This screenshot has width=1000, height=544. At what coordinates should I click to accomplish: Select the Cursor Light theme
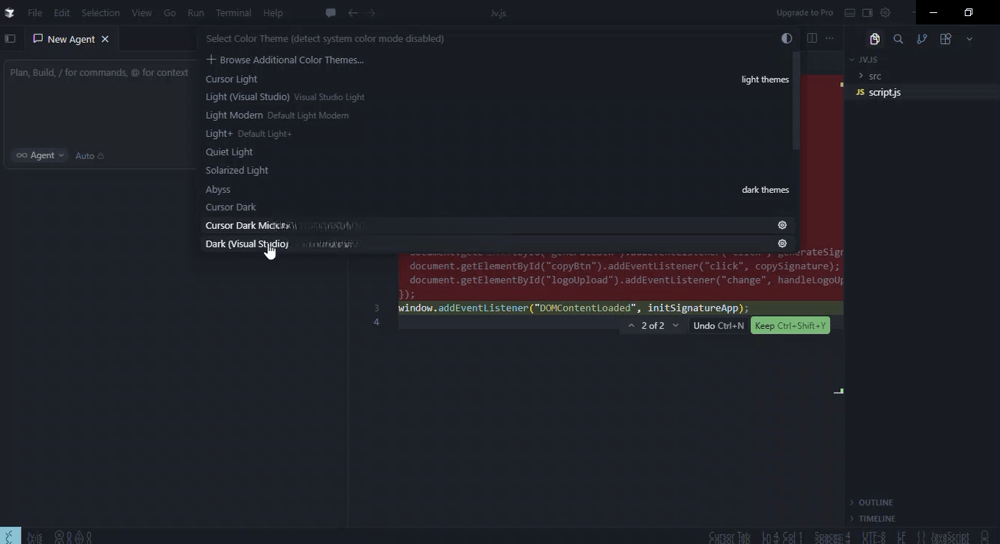pyautogui.click(x=499, y=79)
